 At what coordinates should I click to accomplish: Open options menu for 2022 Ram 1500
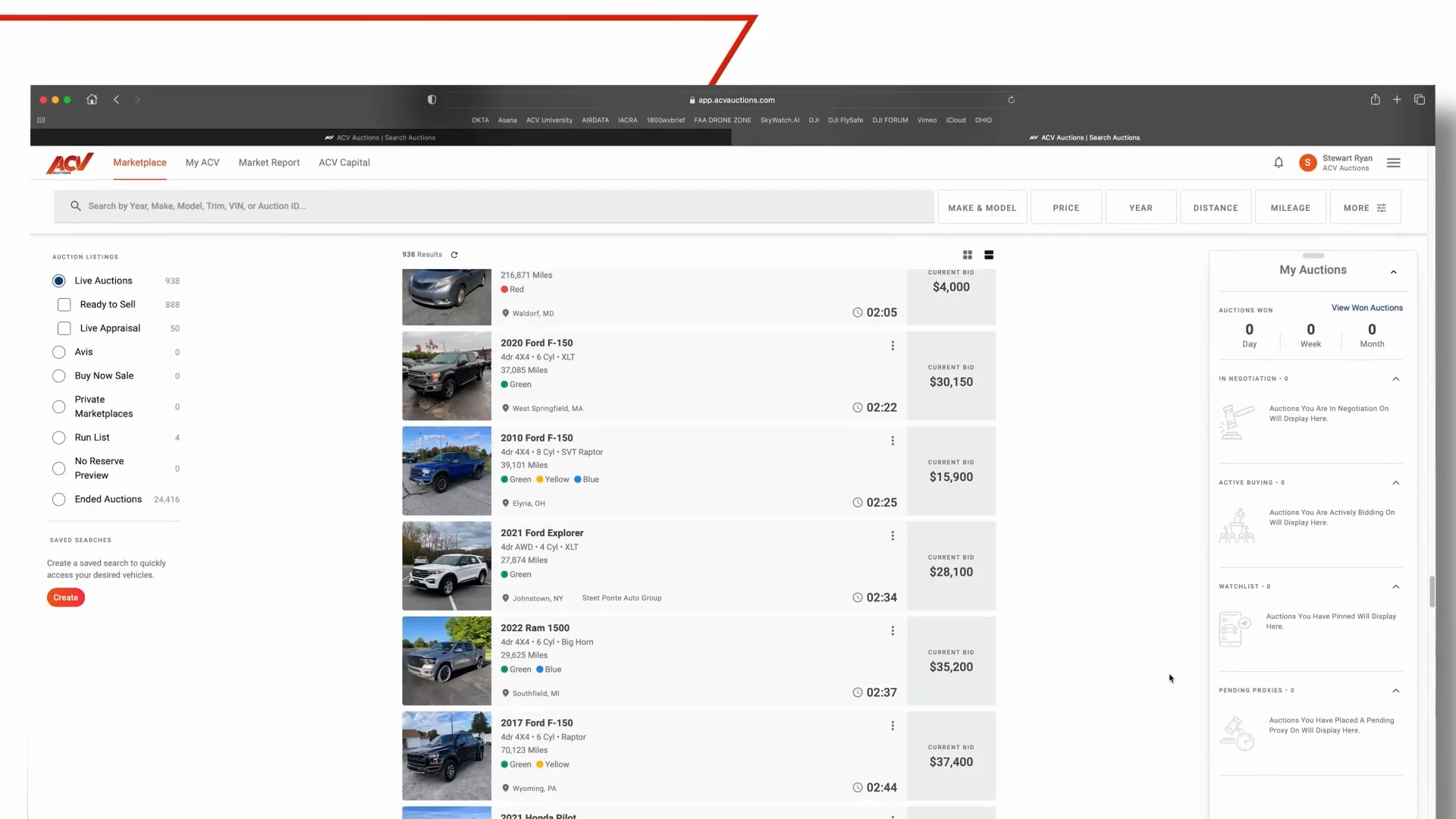(x=893, y=631)
